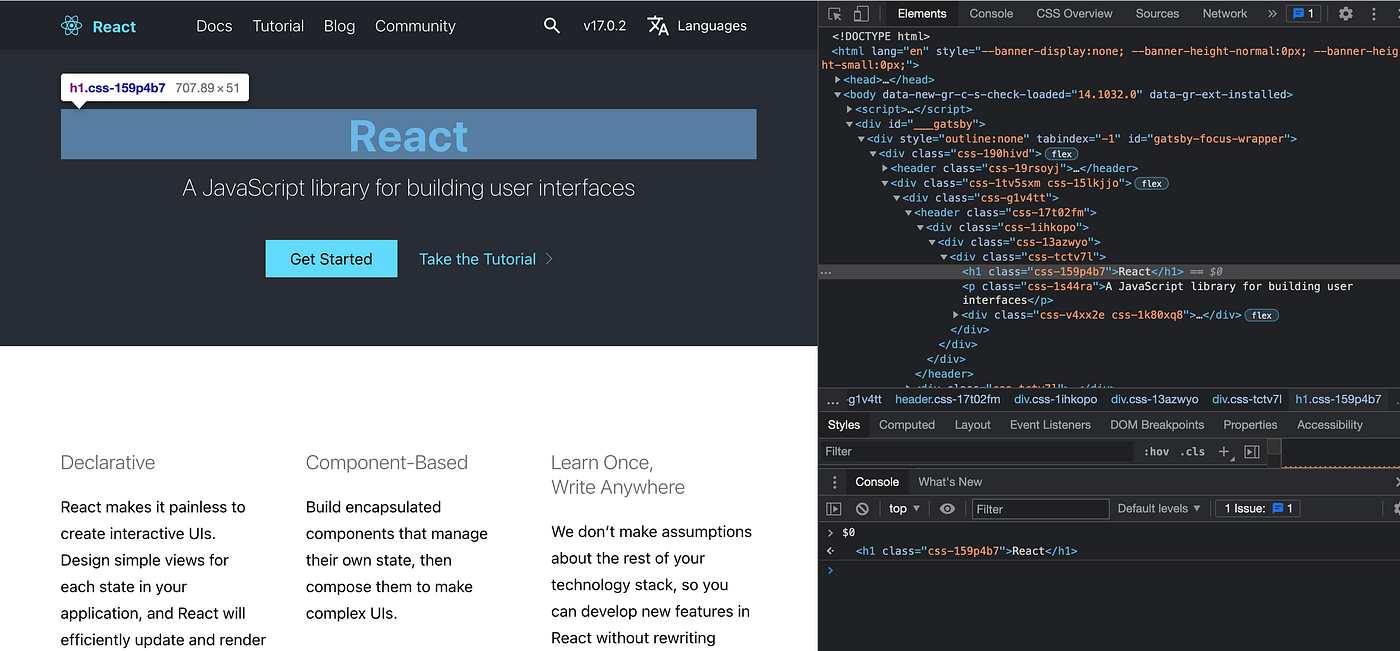Open the DOM Breakpoints pane
Image resolution: width=1400 pixels, height=651 pixels.
(x=1157, y=425)
